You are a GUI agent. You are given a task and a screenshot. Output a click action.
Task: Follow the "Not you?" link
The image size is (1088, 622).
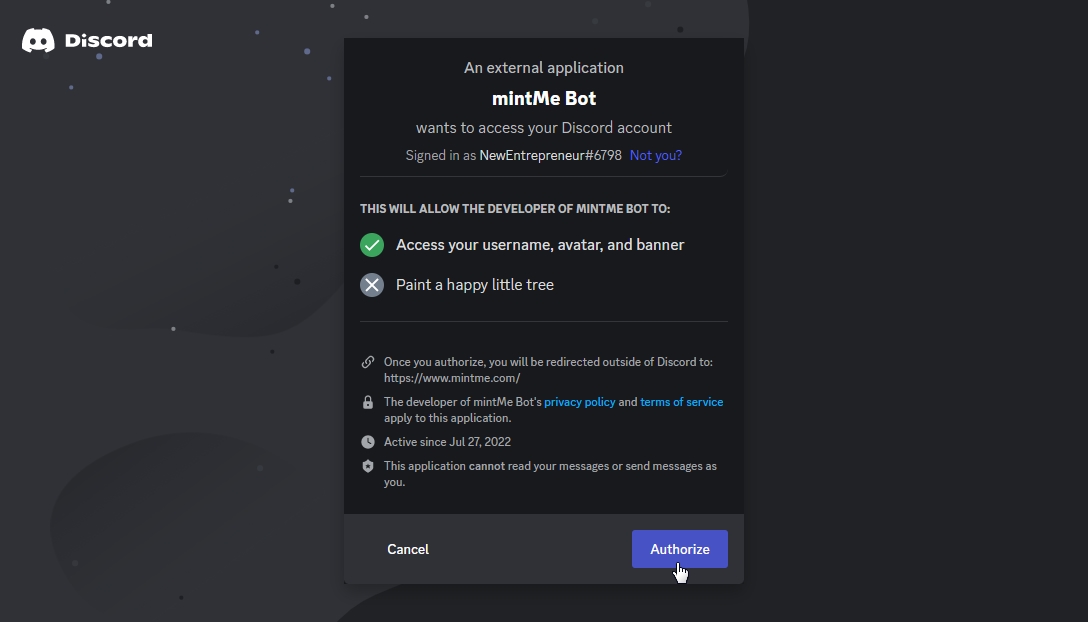(656, 155)
